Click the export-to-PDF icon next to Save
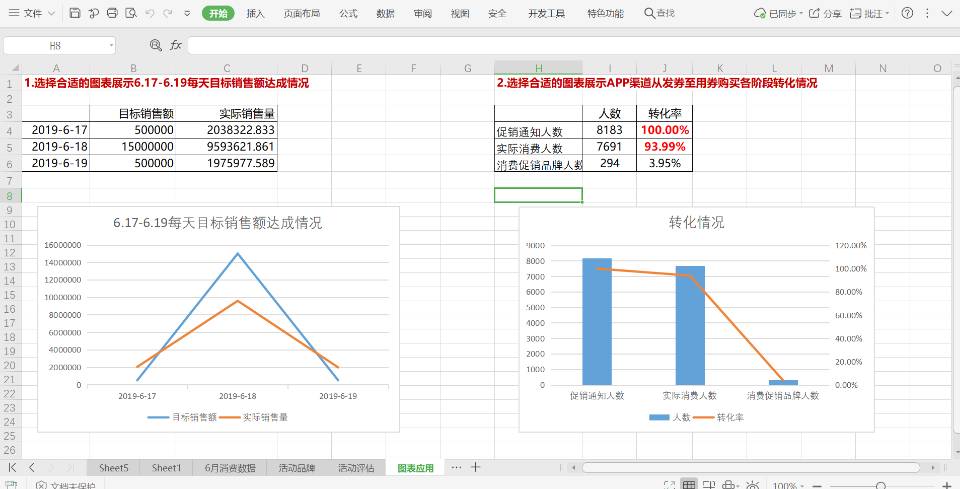Image resolution: width=960 pixels, height=489 pixels. [x=94, y=13]
